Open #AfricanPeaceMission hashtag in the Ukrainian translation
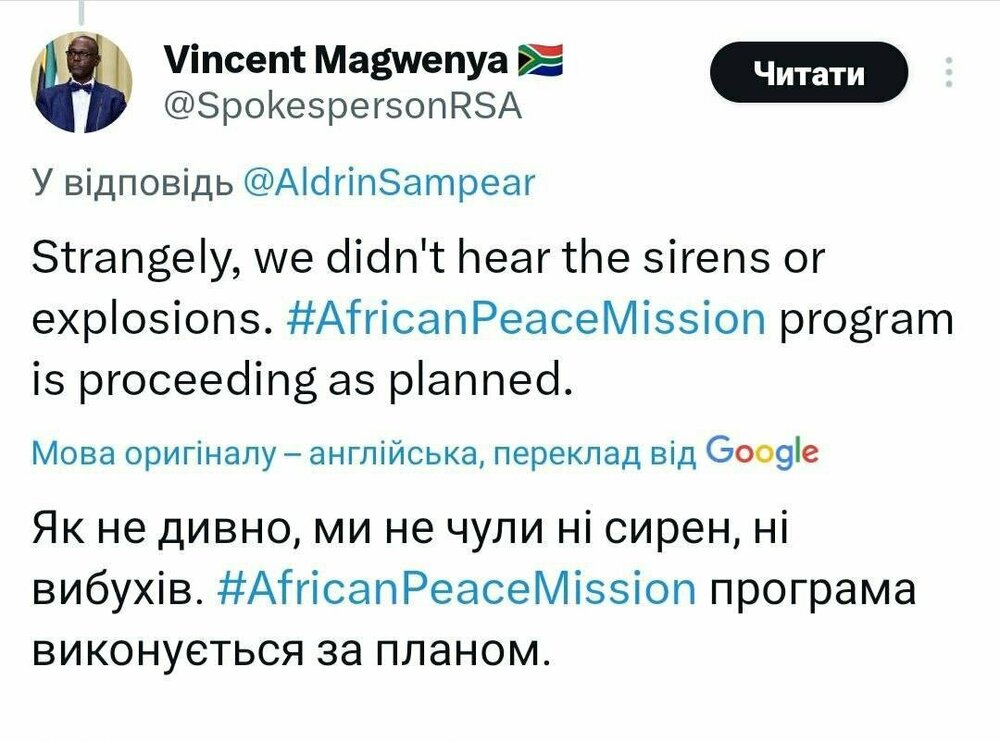 (455, 589)
